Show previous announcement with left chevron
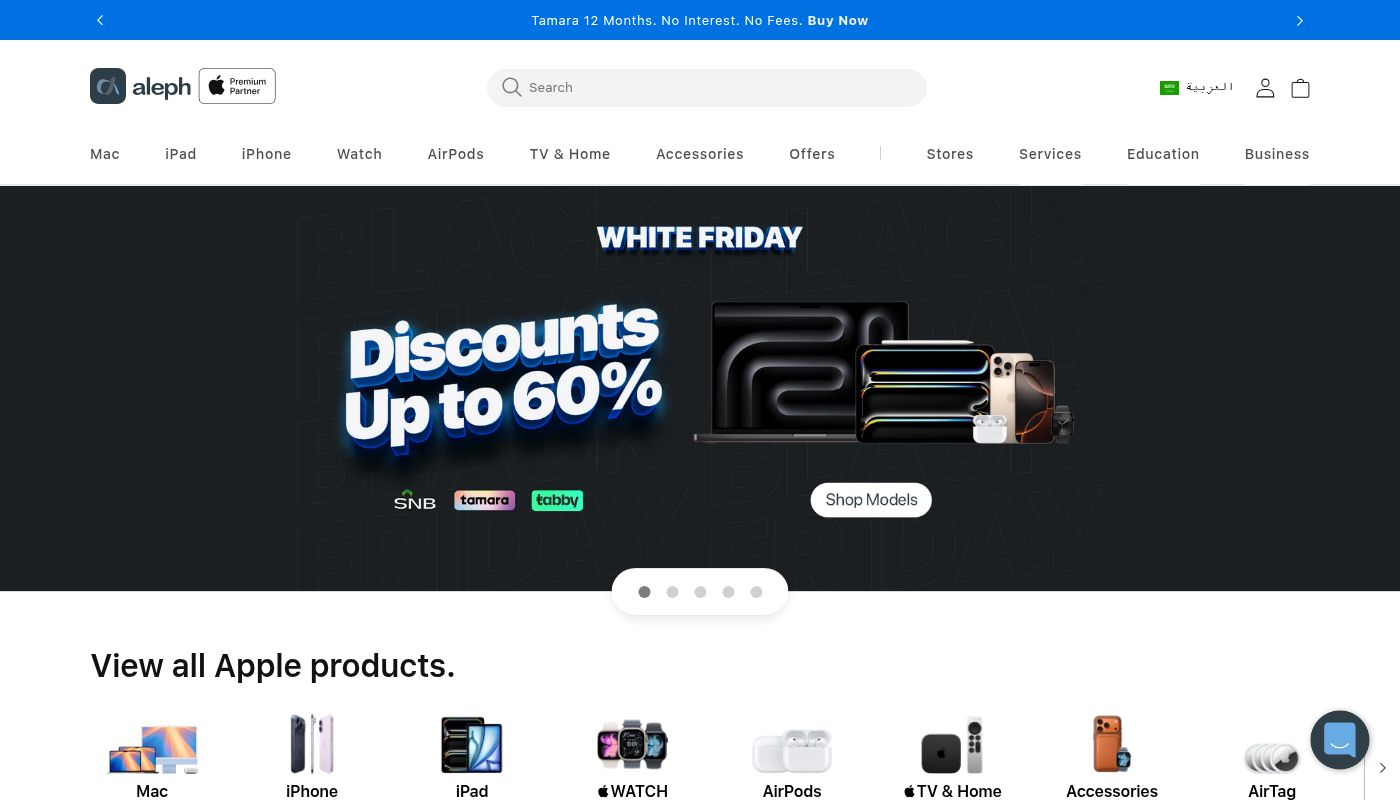Image resolution: width=1400 pixels, height=800 pixels. pos(100,20)
